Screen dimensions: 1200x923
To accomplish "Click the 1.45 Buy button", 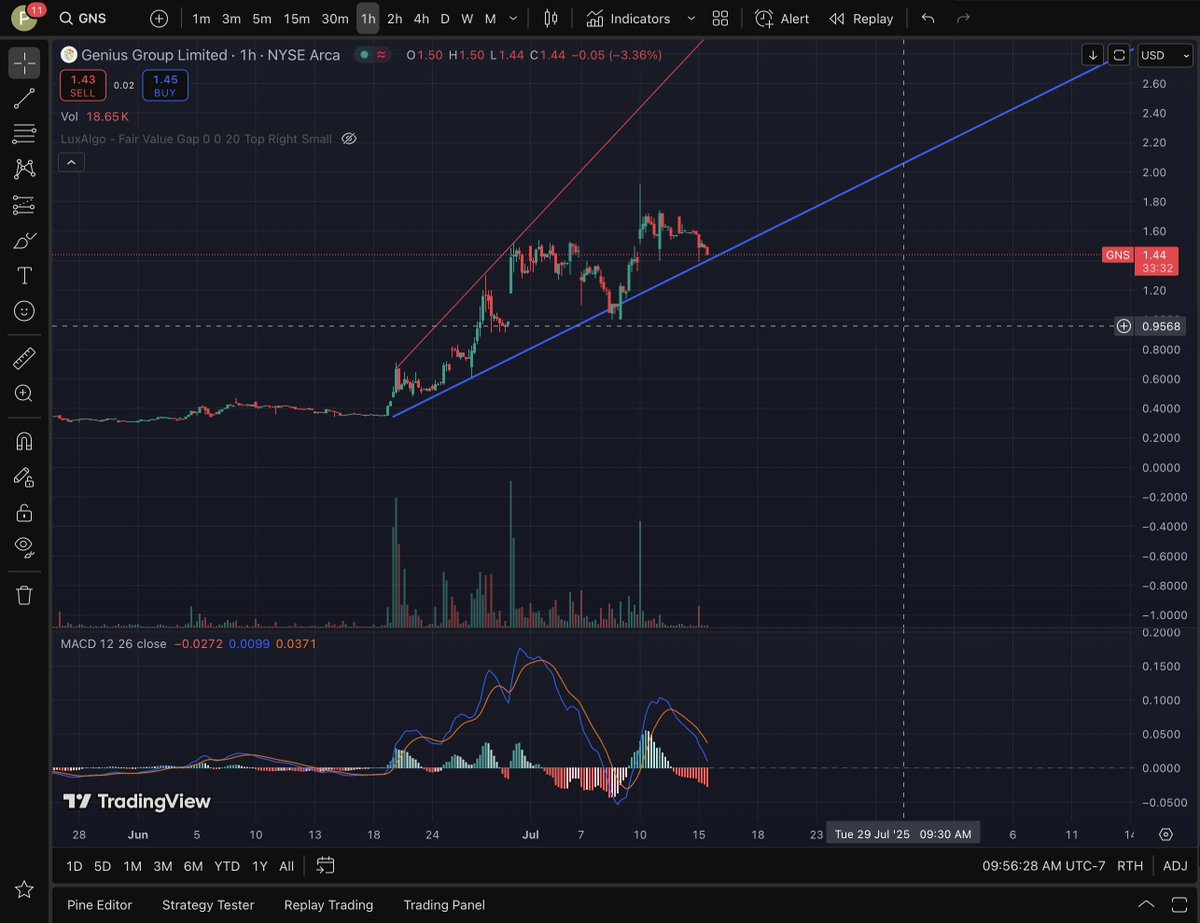I will click(164, 85).
